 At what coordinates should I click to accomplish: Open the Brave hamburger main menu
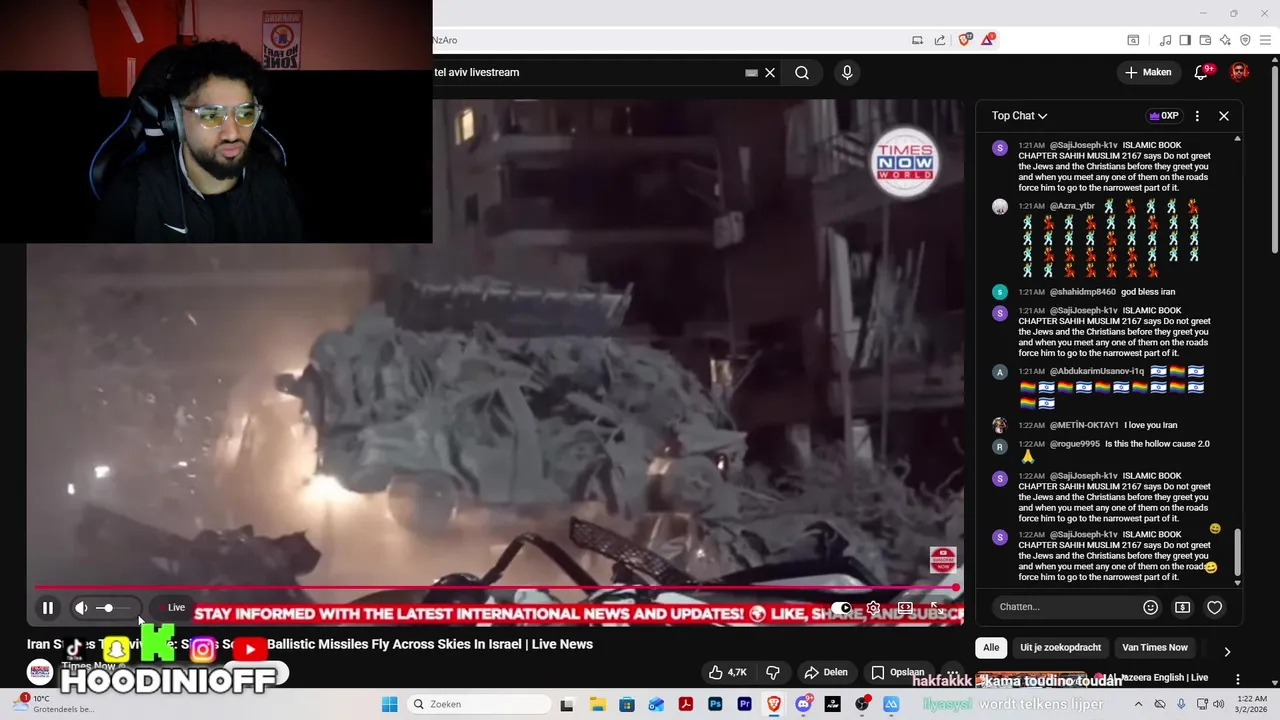pyautogui.click(x=1265, y=40)
